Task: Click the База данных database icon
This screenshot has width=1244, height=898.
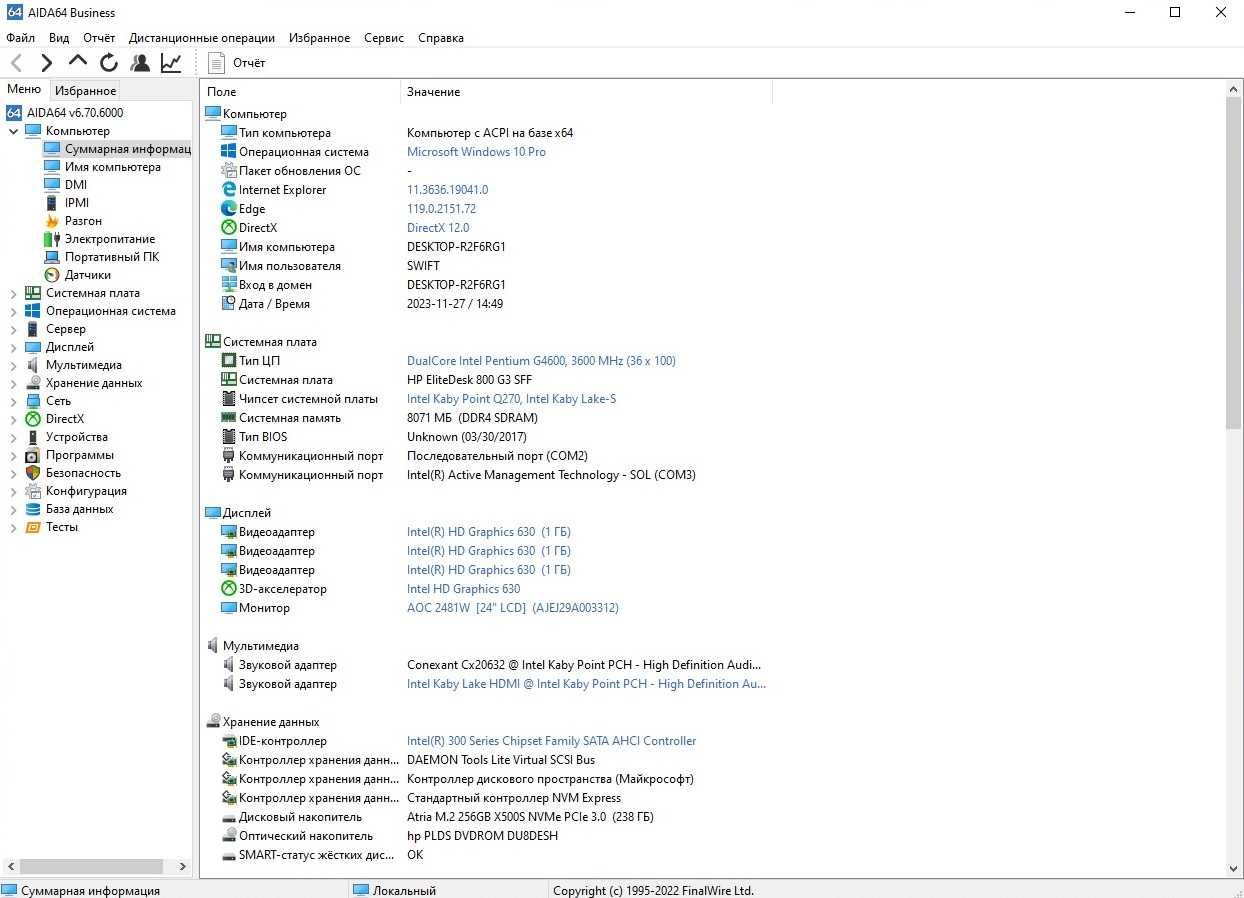Action: pyautogui.click(x=33, y=509)
